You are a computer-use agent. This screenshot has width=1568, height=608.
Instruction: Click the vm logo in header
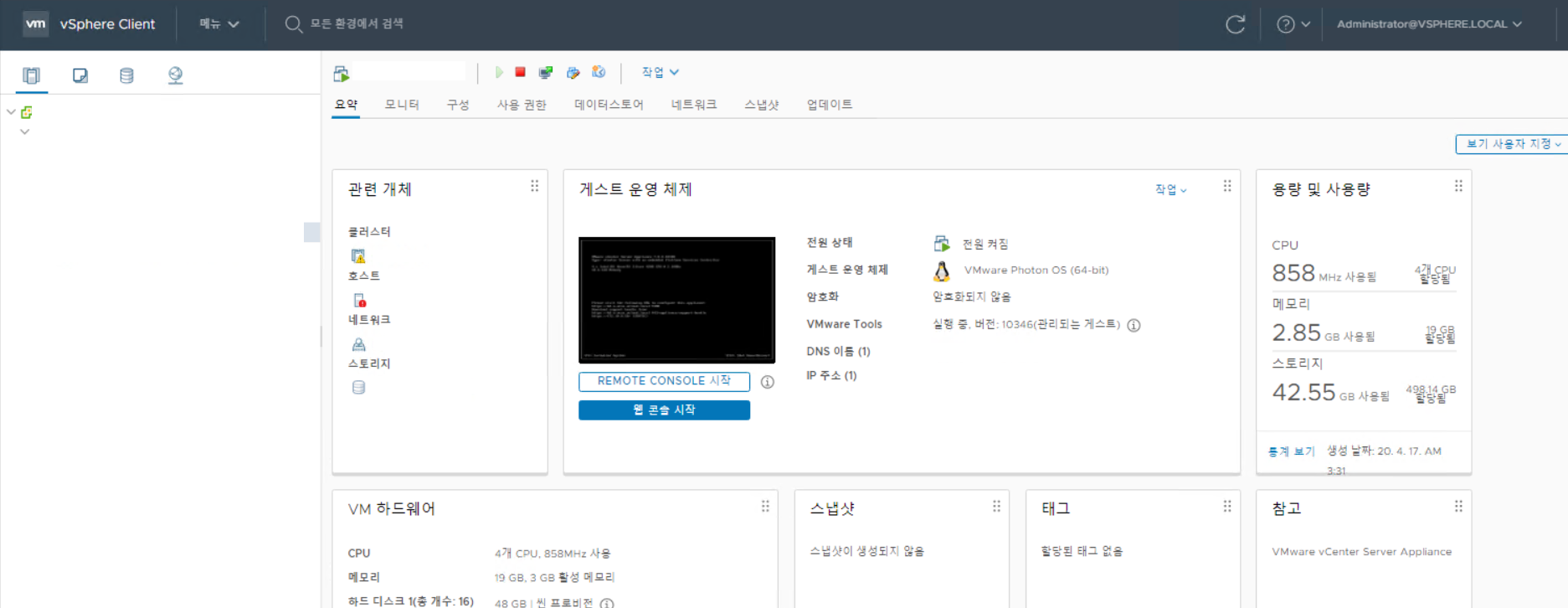coord(35,24)
